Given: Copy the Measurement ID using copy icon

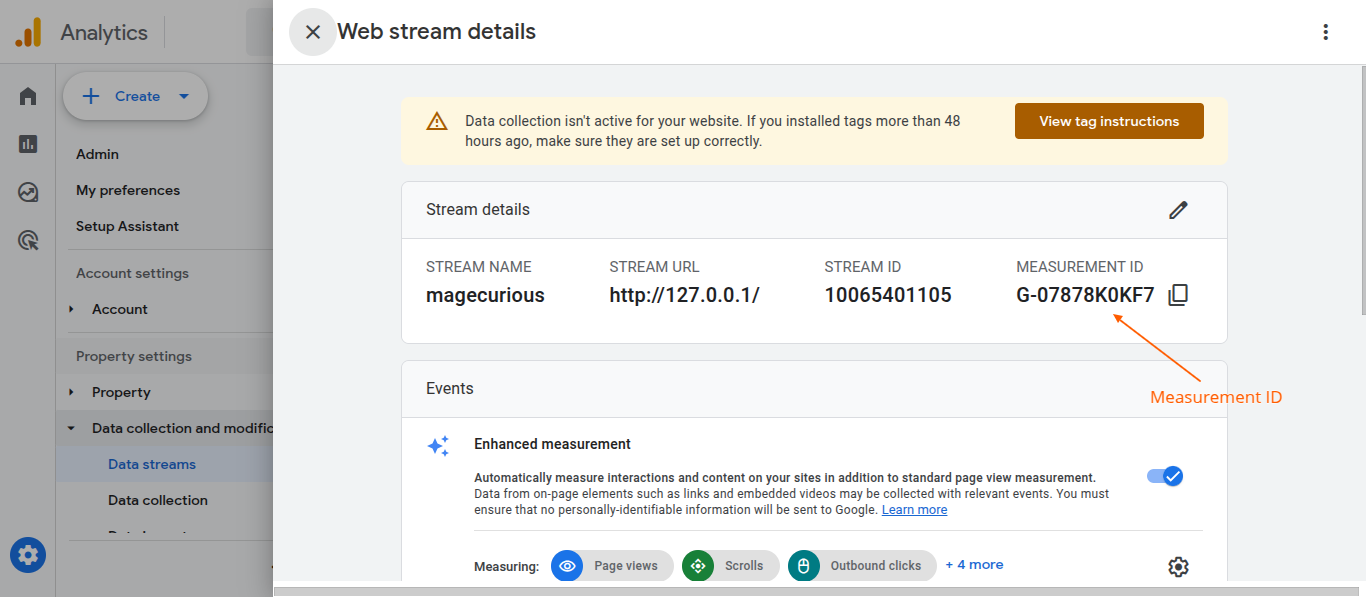Looking at the screenshot, I should (x=1177, y=294).
